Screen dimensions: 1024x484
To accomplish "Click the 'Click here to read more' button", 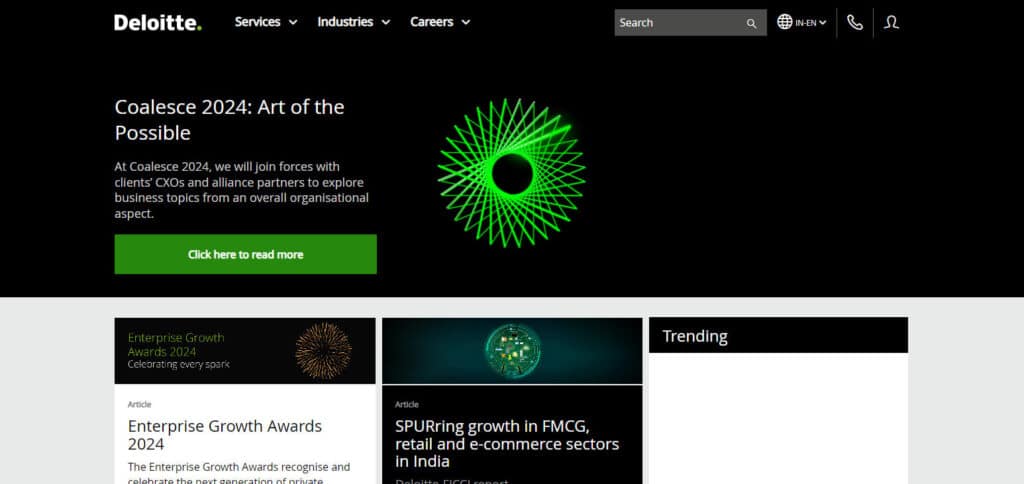I will (x=246, y=254).
